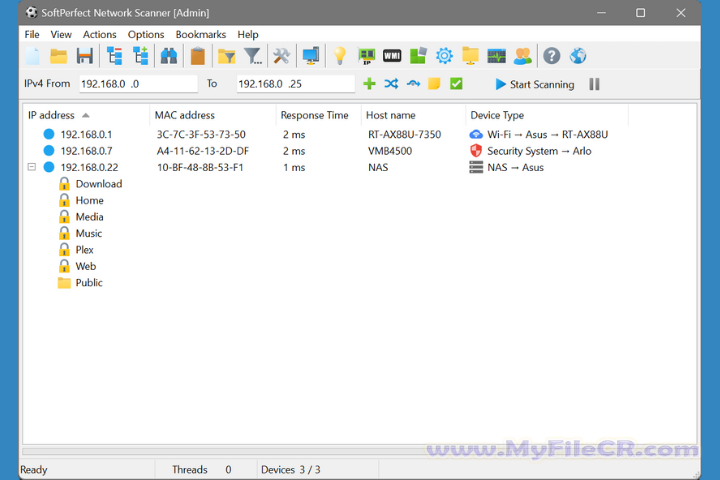Image resolution: width=720 pixels, height=480 pixels.
Task: Collapse the 192.168.0.22 tree node
Action: click(x=32, y=167)
